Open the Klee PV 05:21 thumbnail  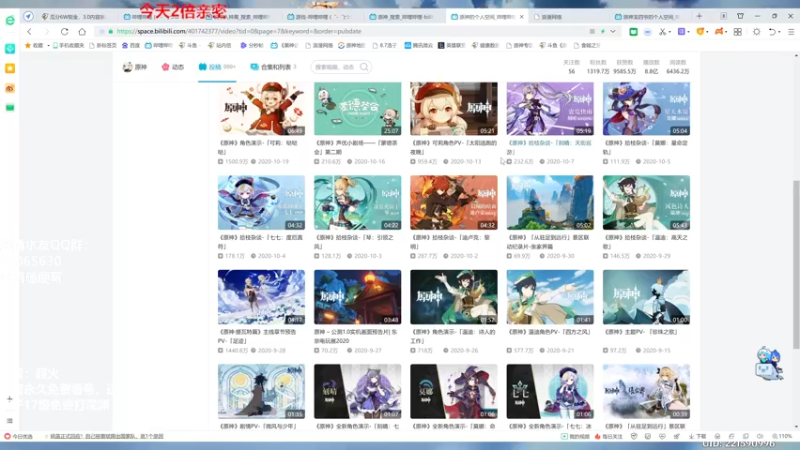454,109
